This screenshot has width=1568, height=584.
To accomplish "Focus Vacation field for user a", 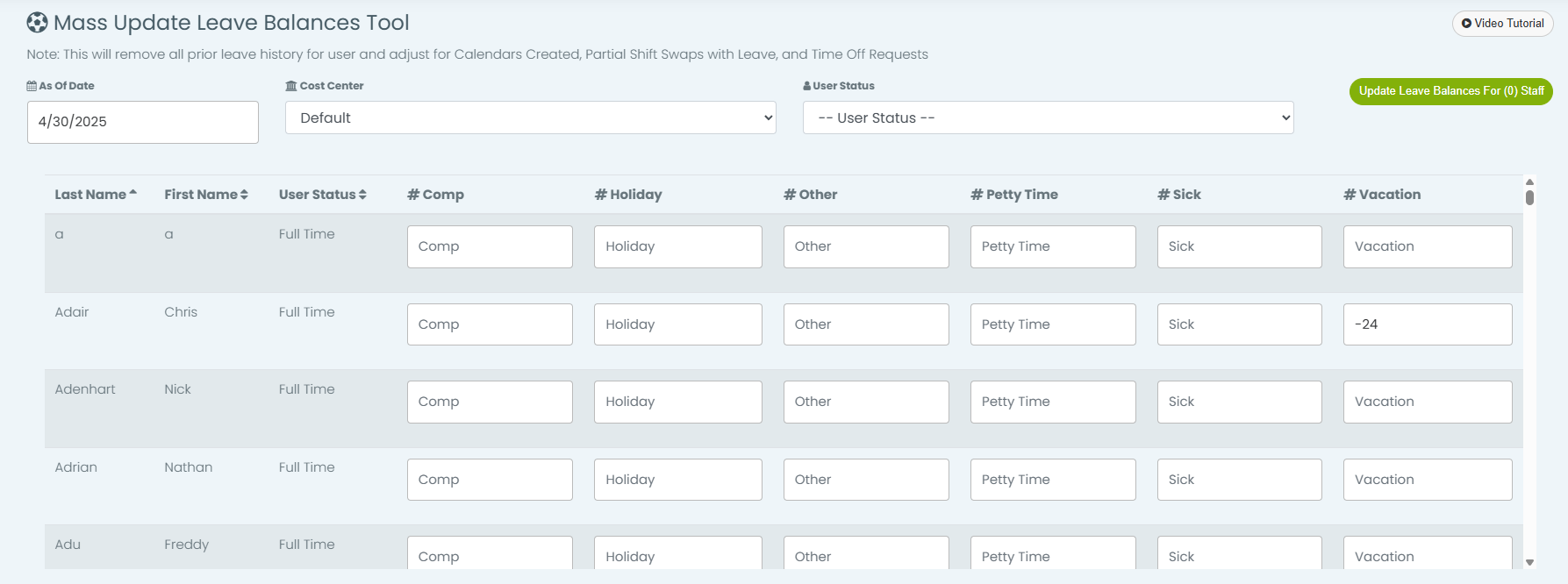I will coord(1428,246).
